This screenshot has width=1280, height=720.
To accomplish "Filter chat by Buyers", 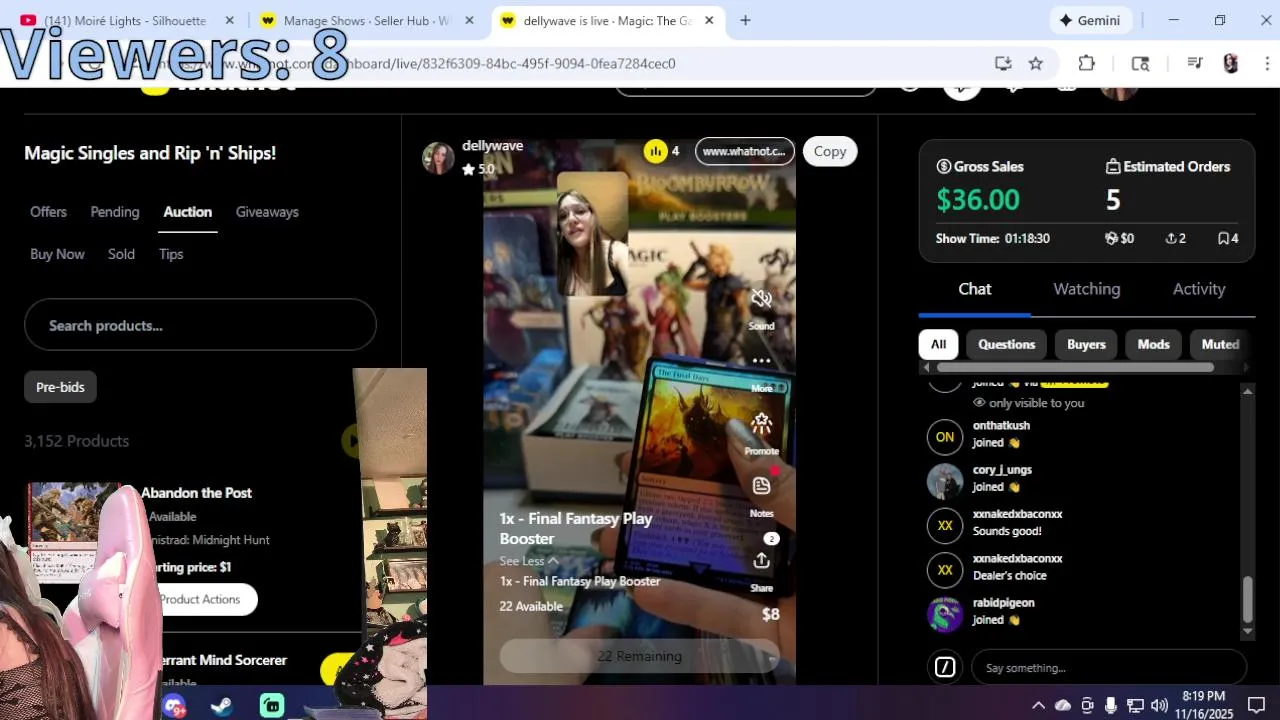I will [x=1086, y=344].
